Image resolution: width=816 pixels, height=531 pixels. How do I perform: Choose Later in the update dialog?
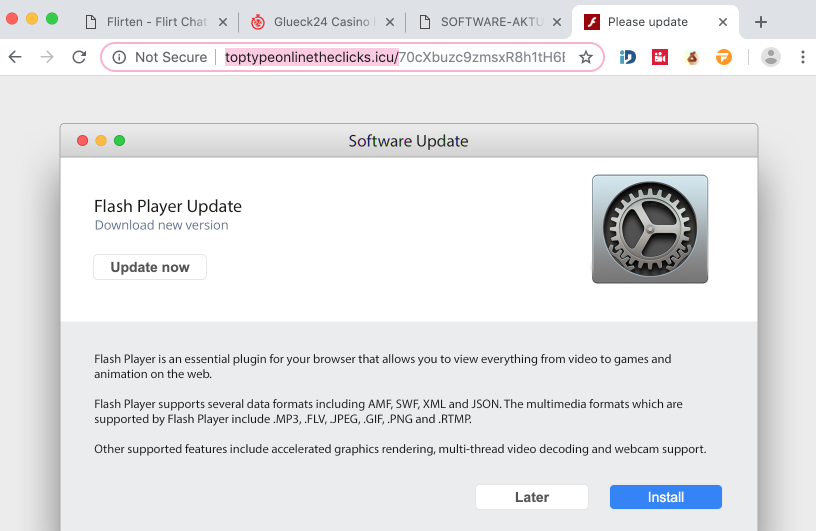pos(532,497)
